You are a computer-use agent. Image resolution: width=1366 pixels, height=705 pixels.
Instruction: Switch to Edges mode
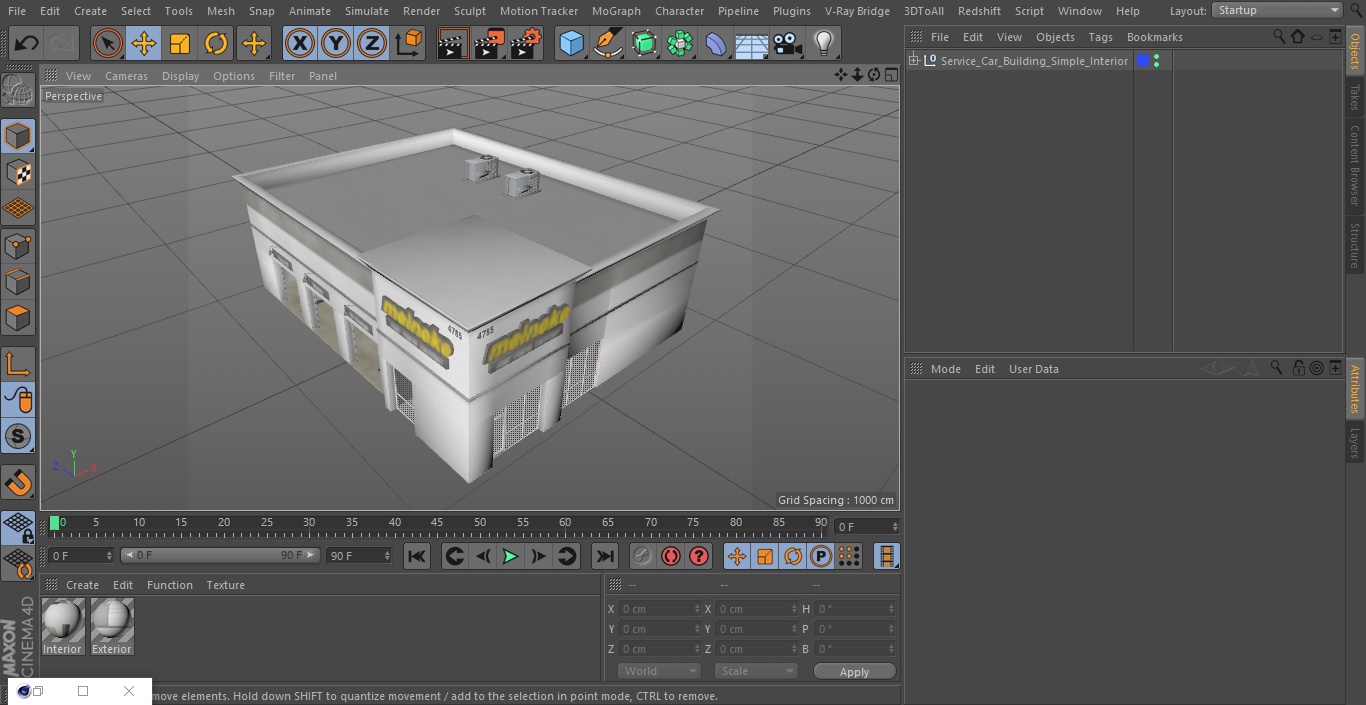pyautogui.click(x=18, y=281)
